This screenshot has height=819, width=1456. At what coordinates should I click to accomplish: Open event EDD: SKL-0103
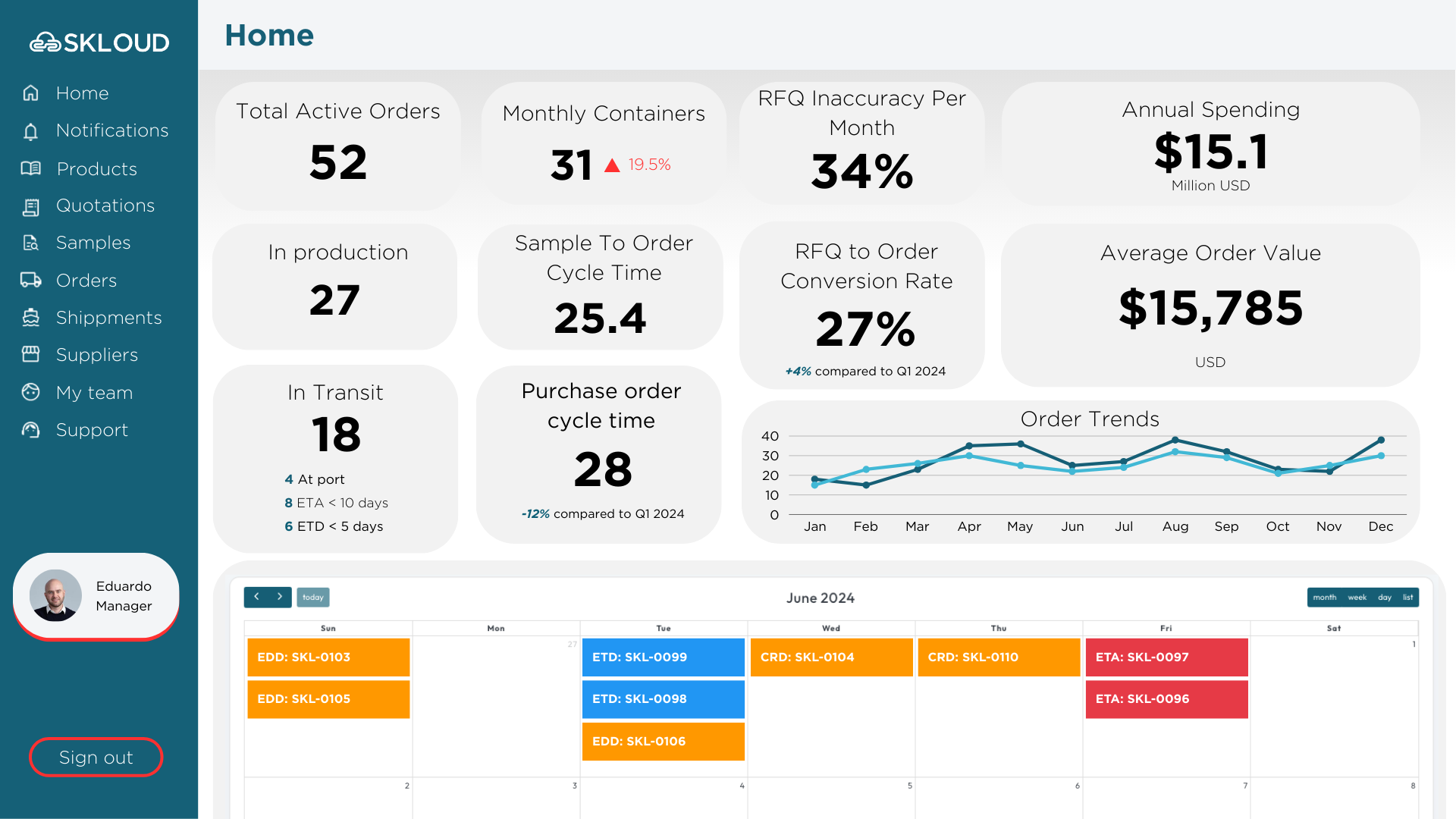328,657
